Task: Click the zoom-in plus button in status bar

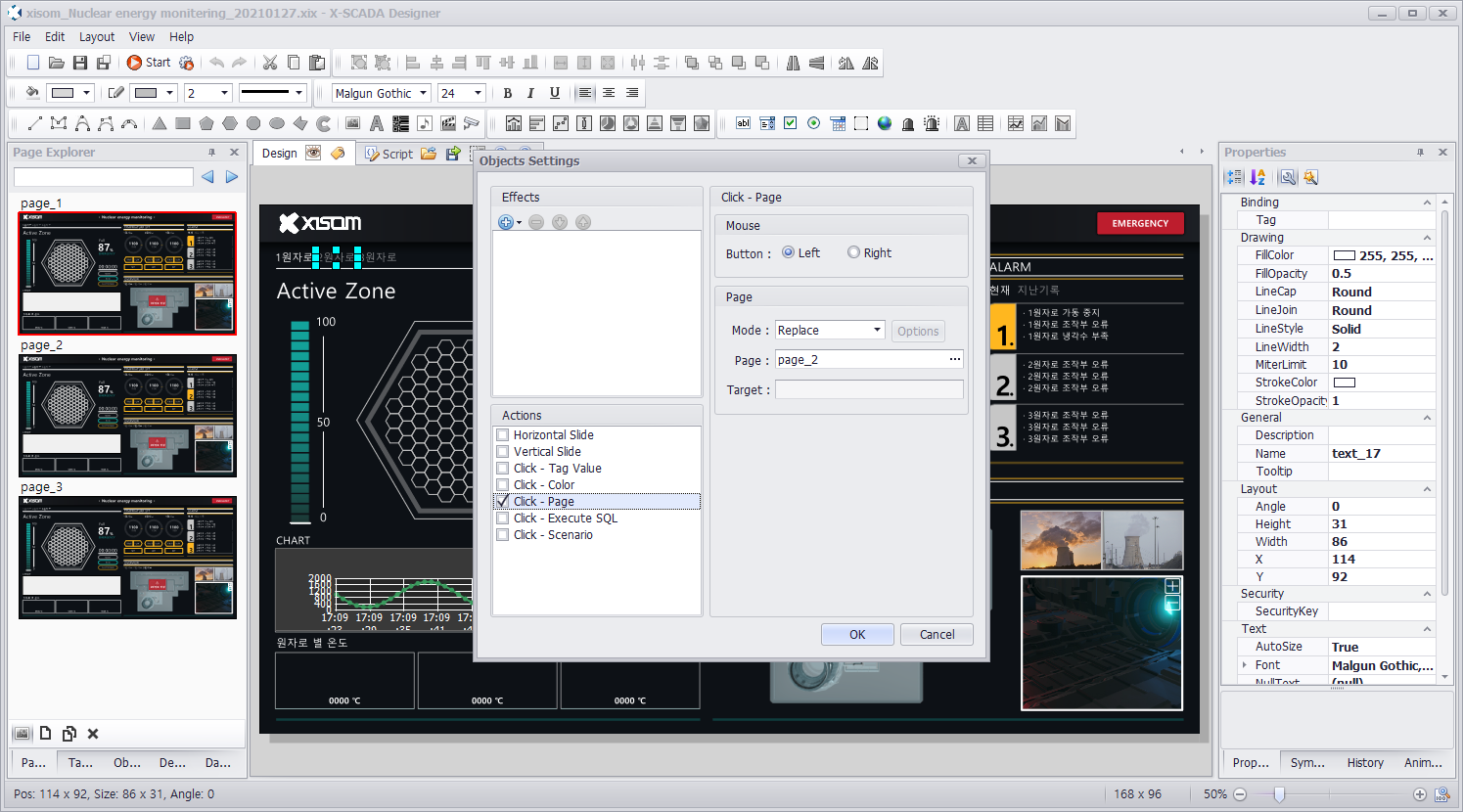Action: click(x=1420, y=794)
